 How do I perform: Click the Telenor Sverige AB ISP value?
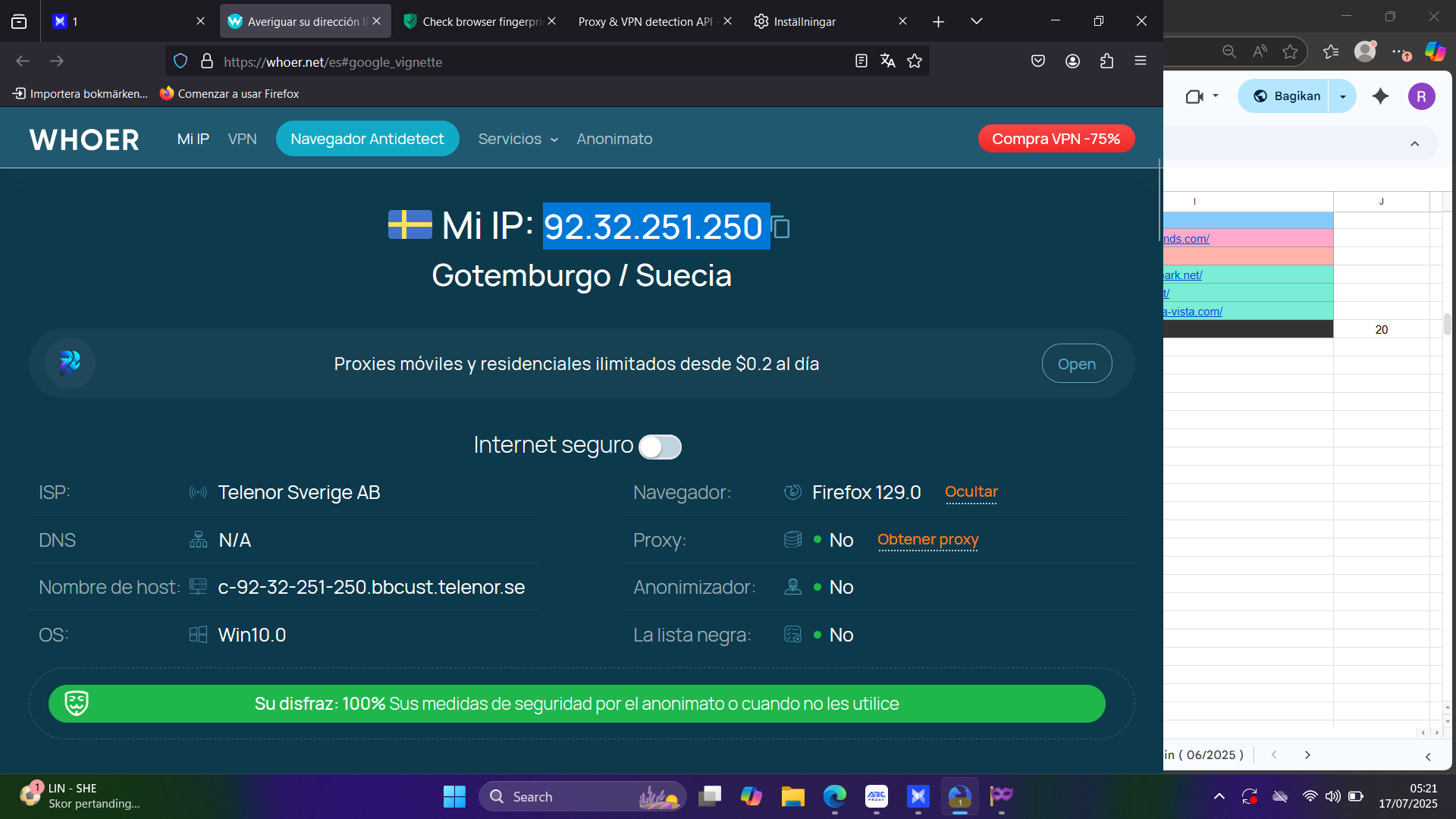pyautogui.click(x=300, y=493)
